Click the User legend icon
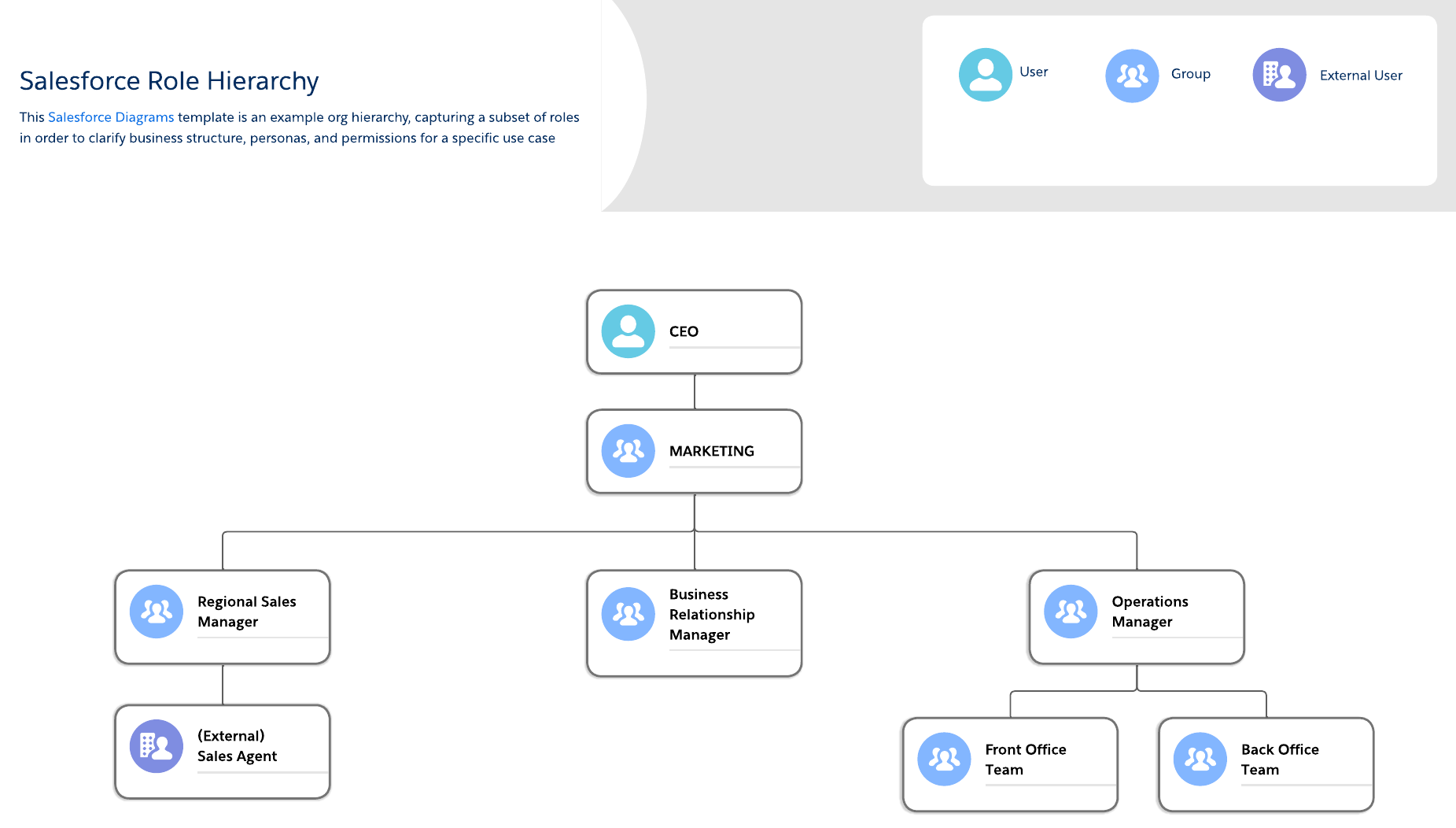Viewport: 1456px width, 828px height. pos(985,75)
